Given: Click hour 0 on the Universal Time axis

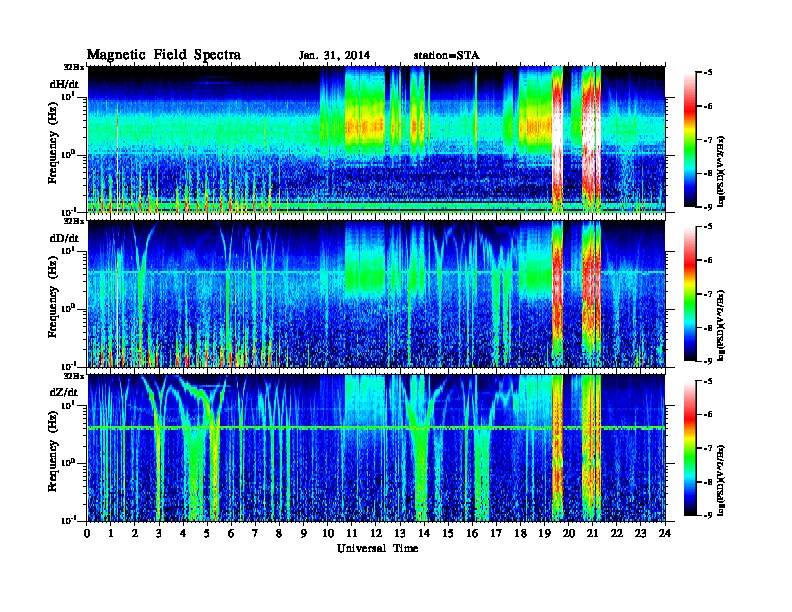Looking at the screenshot, I should point(87,533).
